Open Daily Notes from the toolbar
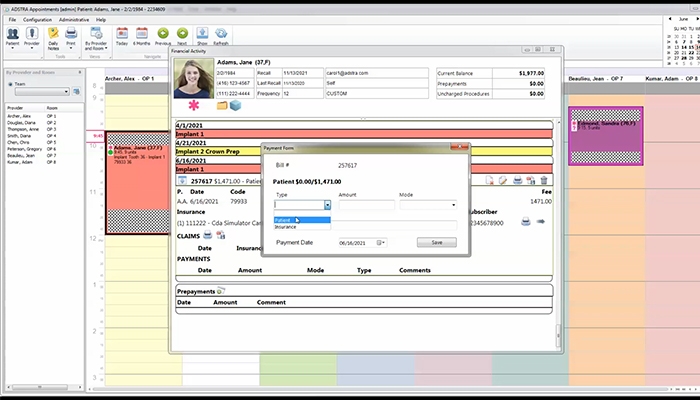This screenshot has width=700, height=400. [53, 38]
